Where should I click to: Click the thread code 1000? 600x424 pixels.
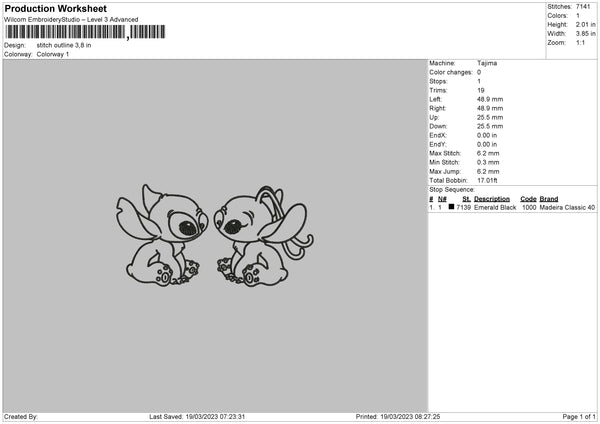point(529,207)
